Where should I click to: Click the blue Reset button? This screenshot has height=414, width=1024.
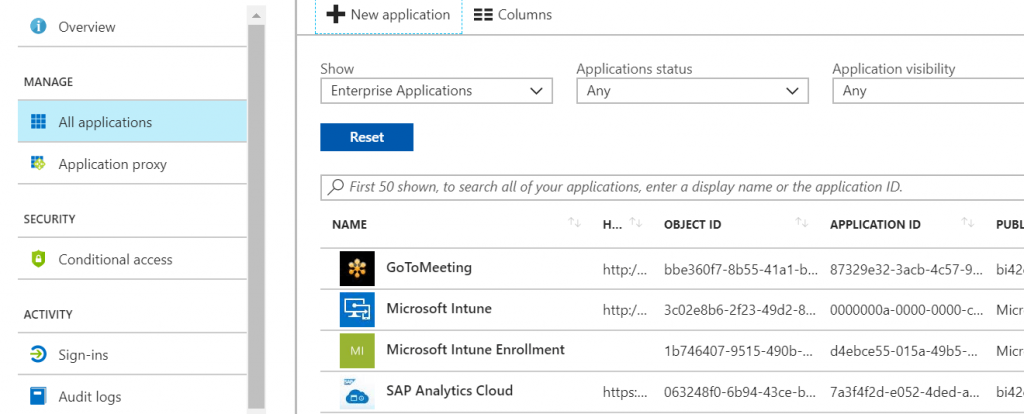(x=366, y=137)
